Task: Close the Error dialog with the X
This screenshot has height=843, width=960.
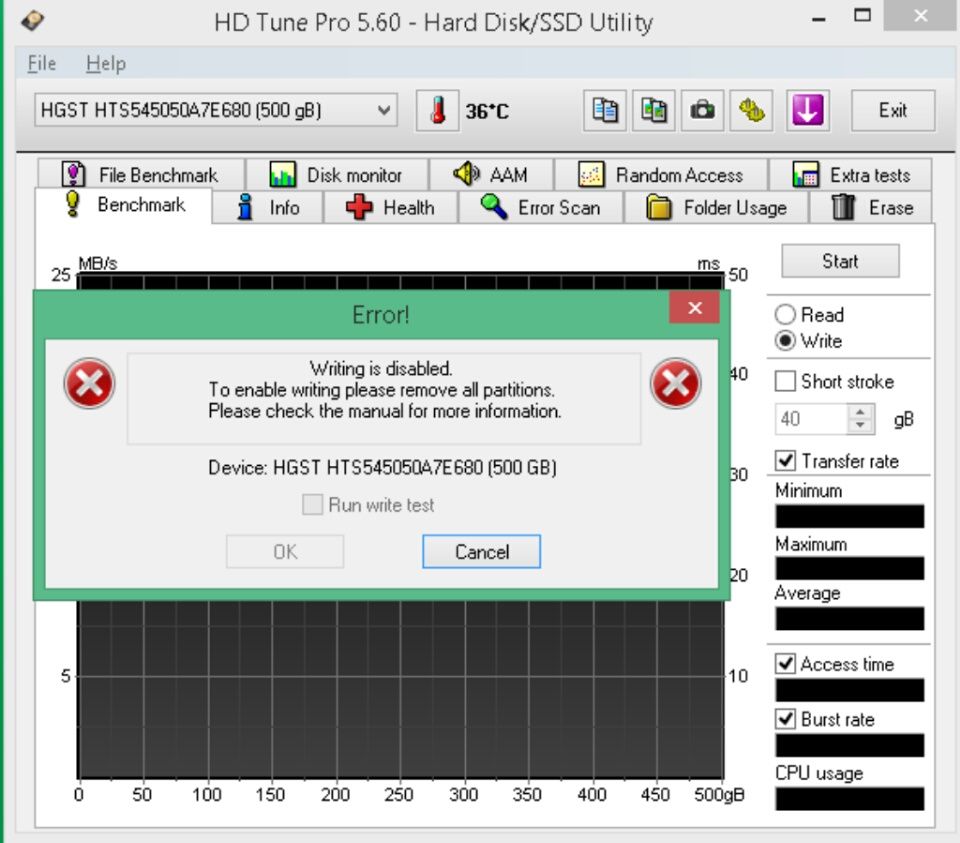Action: (x=694, y=307)
